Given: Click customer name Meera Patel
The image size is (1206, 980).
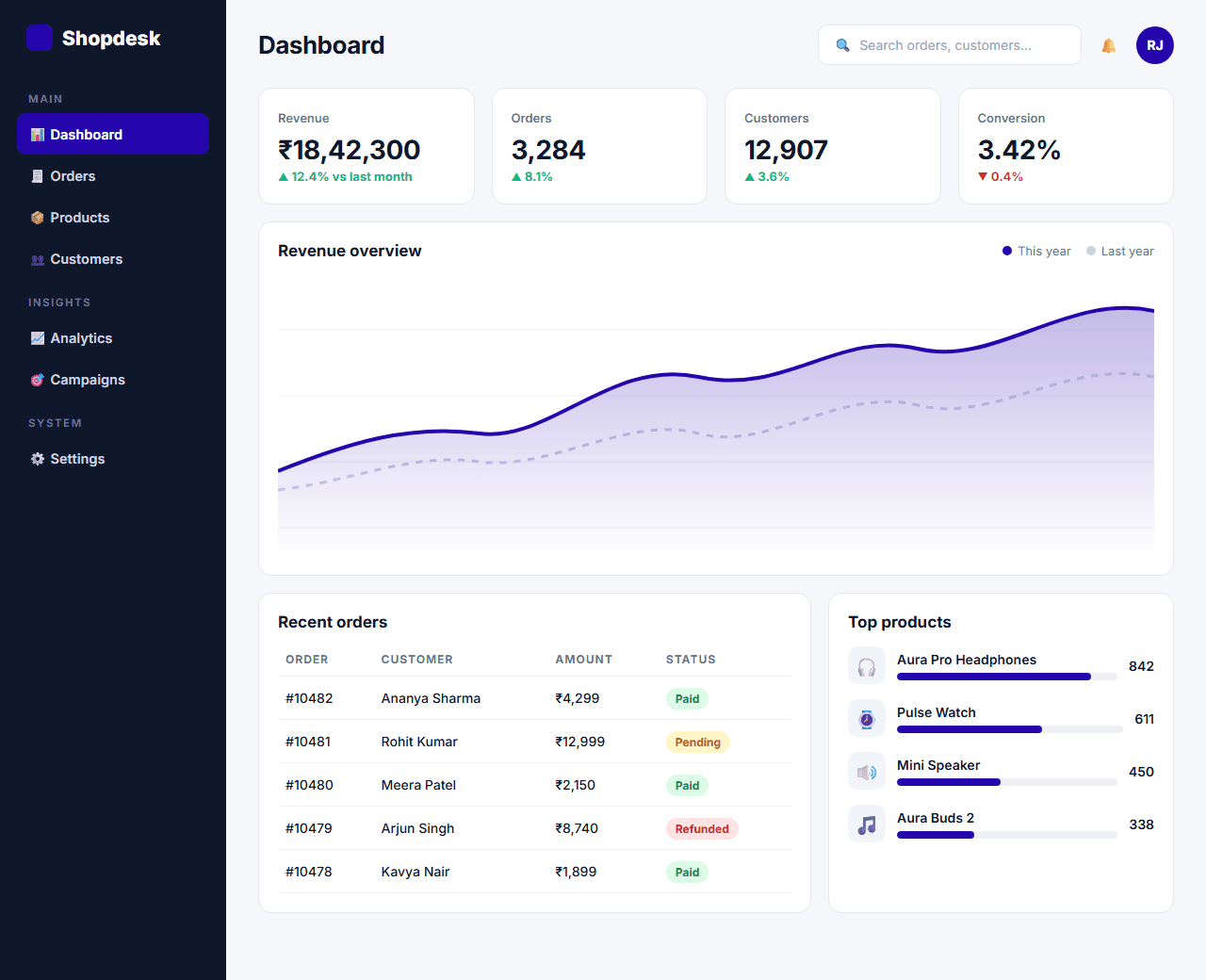Looking at the screenshot, I should (x=418, y=785).
